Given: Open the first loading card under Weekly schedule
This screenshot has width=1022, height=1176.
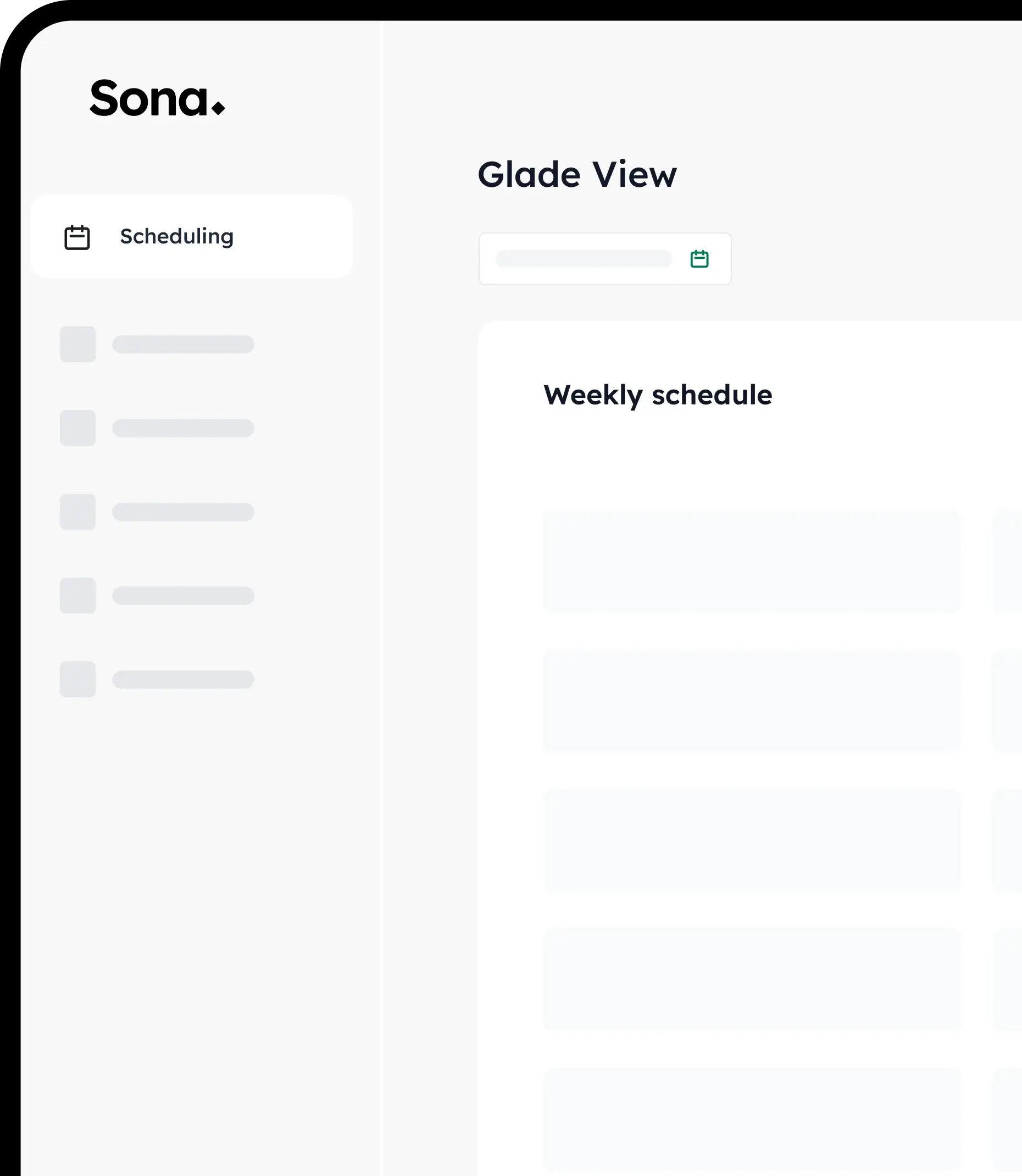Looking at the screenshot, I should coord(751,561).
